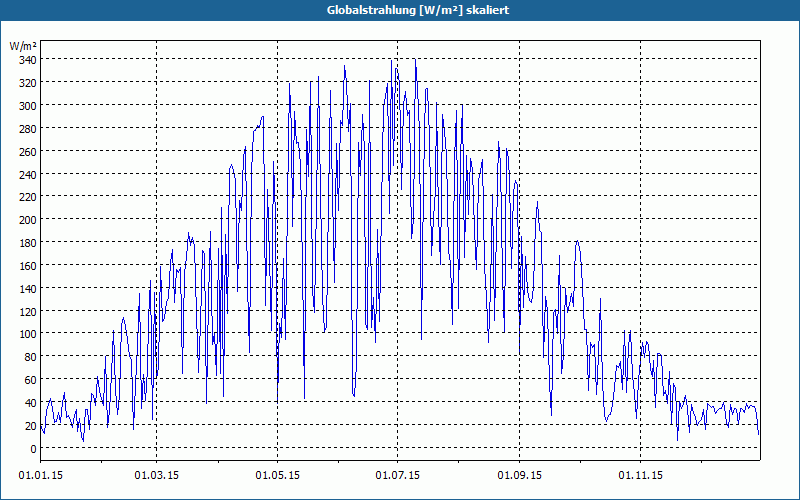Click the 01.03.15 date label

[157, 476]
